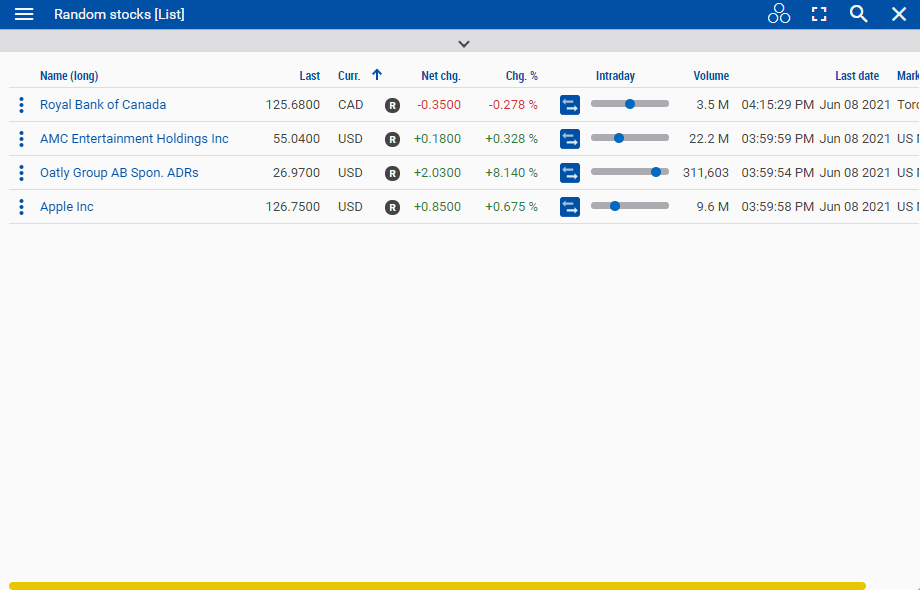Open row menu for Royal Bank of Canada

[21, 105]
